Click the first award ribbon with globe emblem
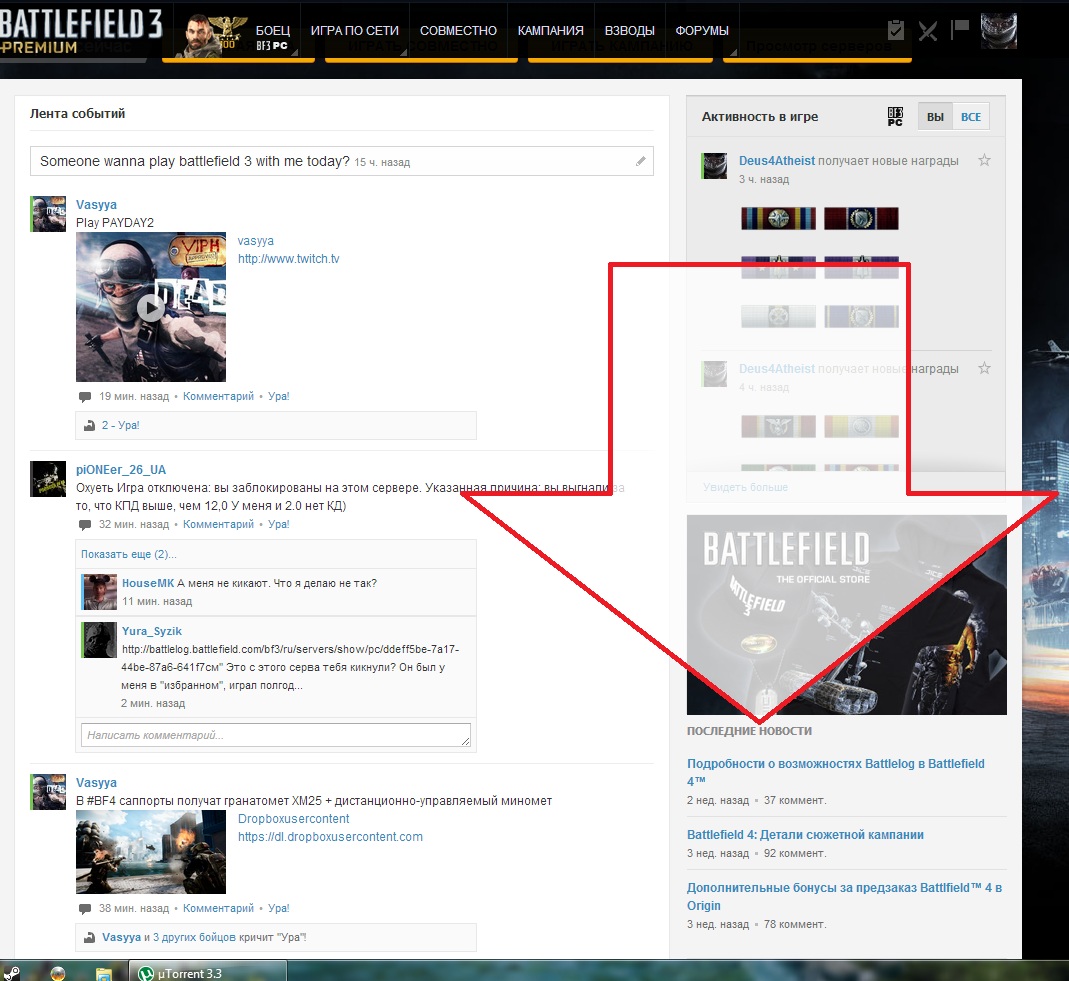Image resolution: width=1069 pixels, height=981 pixels. [779, 219]
